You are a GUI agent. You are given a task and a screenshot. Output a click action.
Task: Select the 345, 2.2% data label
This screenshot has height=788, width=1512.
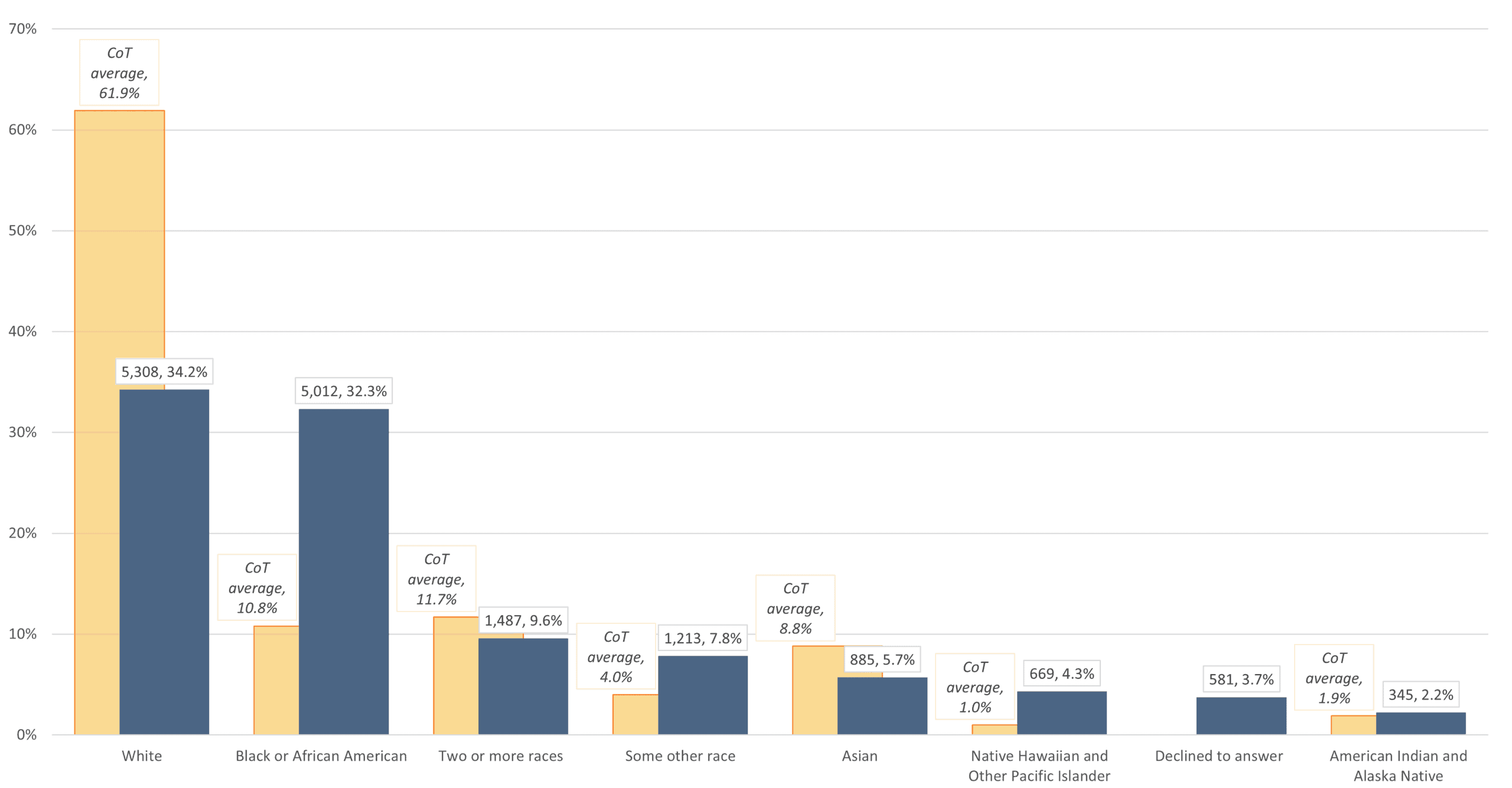[1421, 695]
